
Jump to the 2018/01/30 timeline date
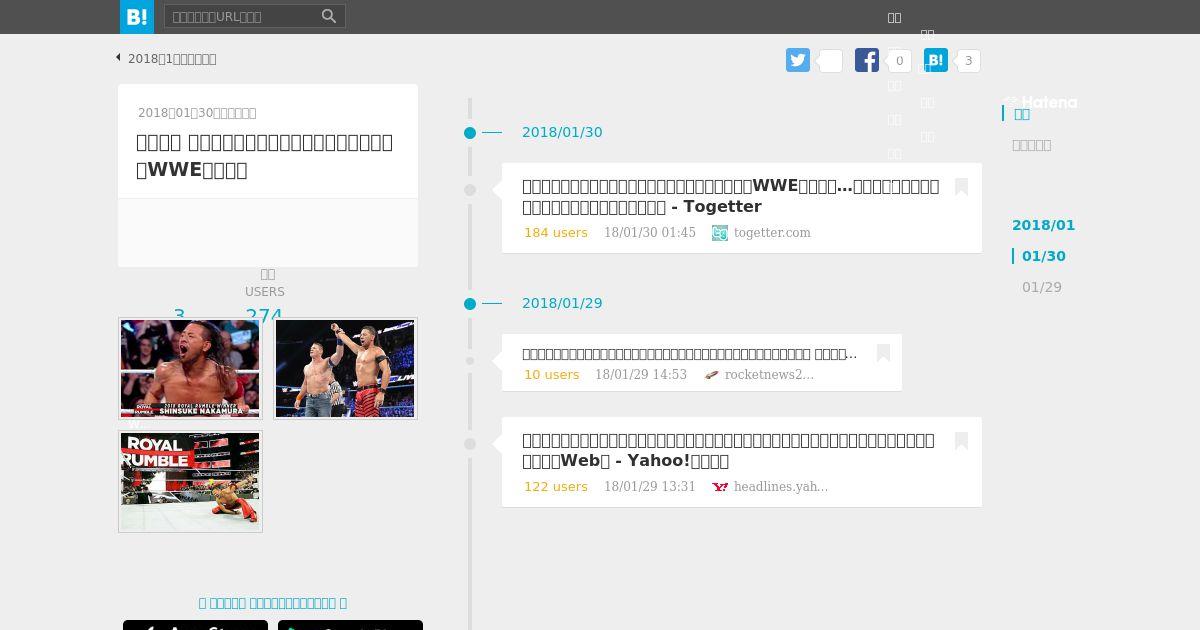[x=562, y=132]
